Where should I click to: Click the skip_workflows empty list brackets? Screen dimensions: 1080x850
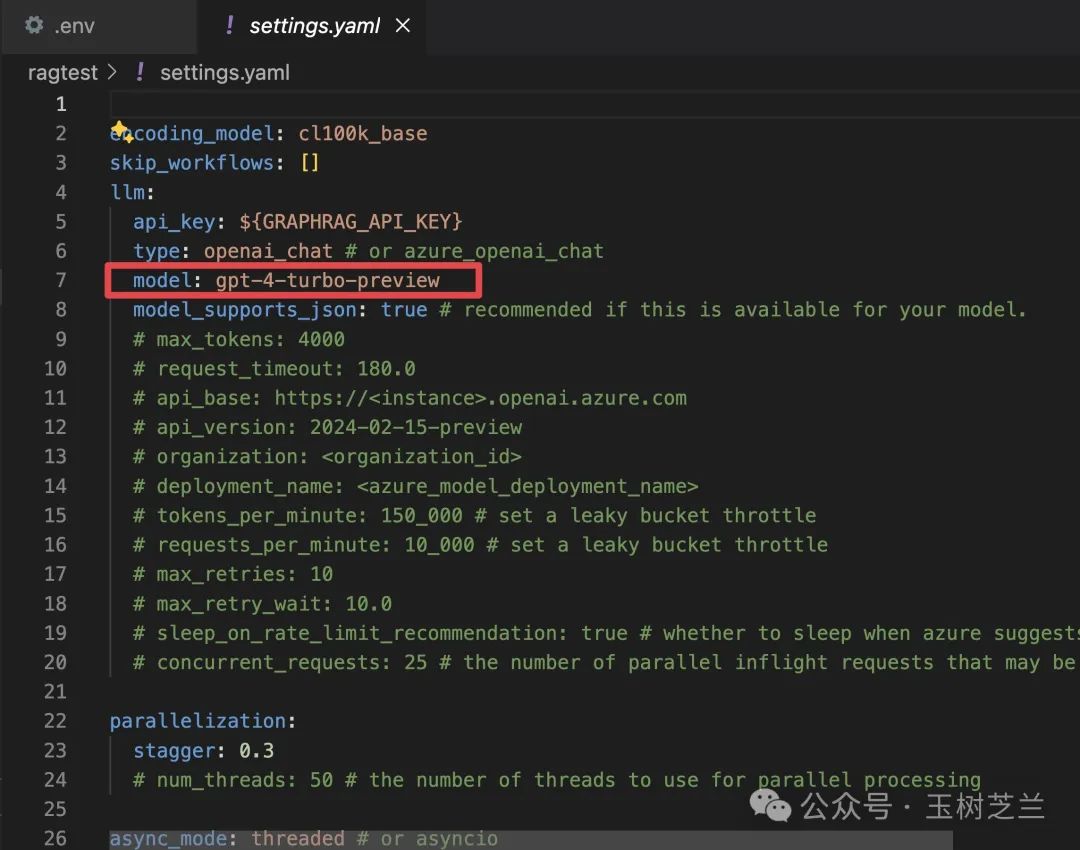click(x=310, y=162)
